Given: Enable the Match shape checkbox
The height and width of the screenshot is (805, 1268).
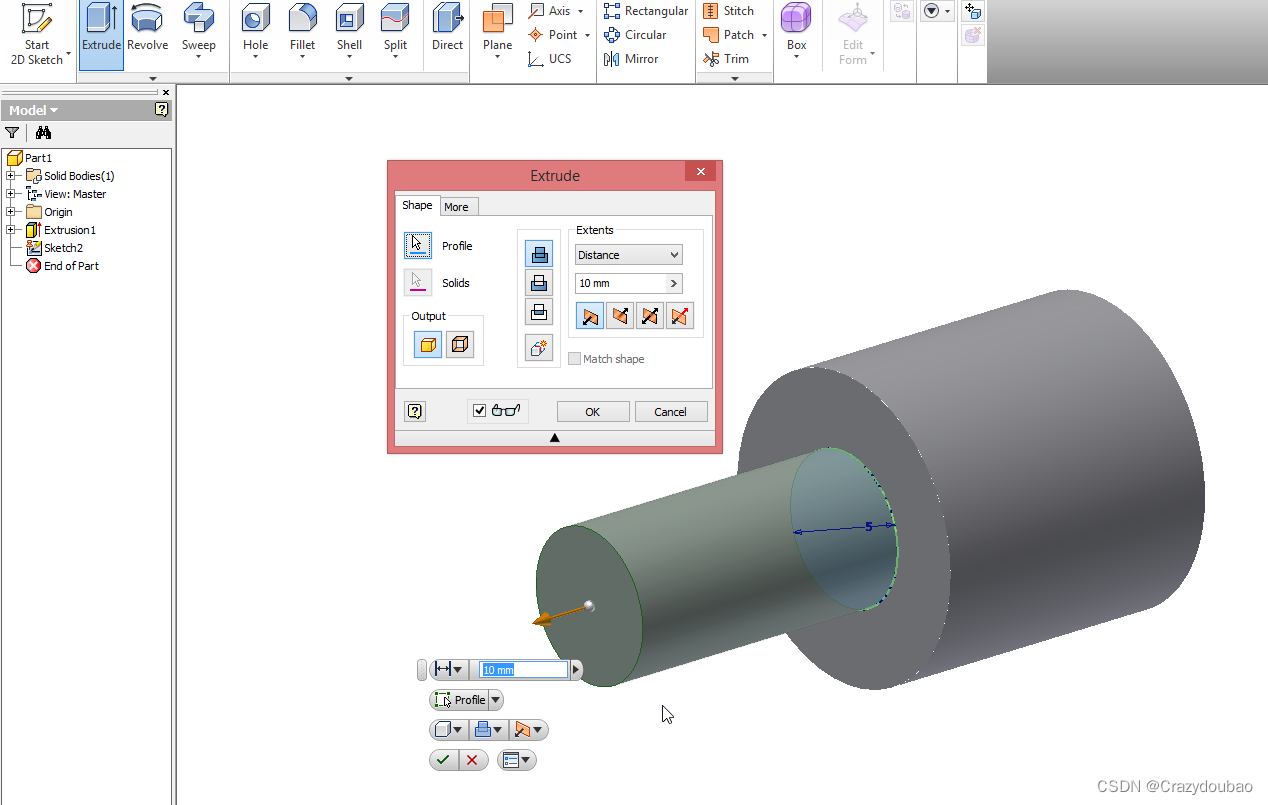Looking at the screenshot, I should coord(575,359).
